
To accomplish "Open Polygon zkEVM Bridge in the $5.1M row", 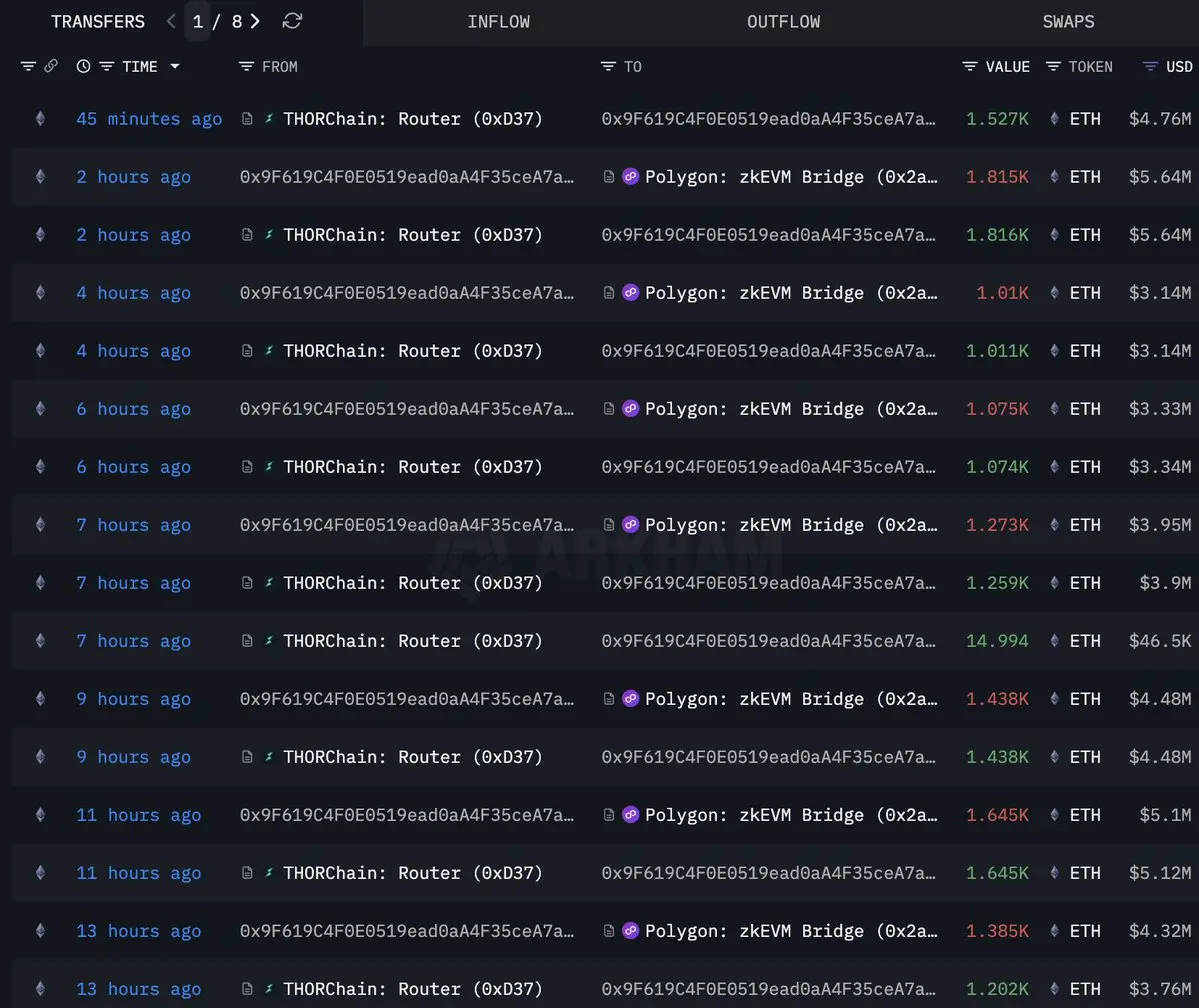I will 791,815.
